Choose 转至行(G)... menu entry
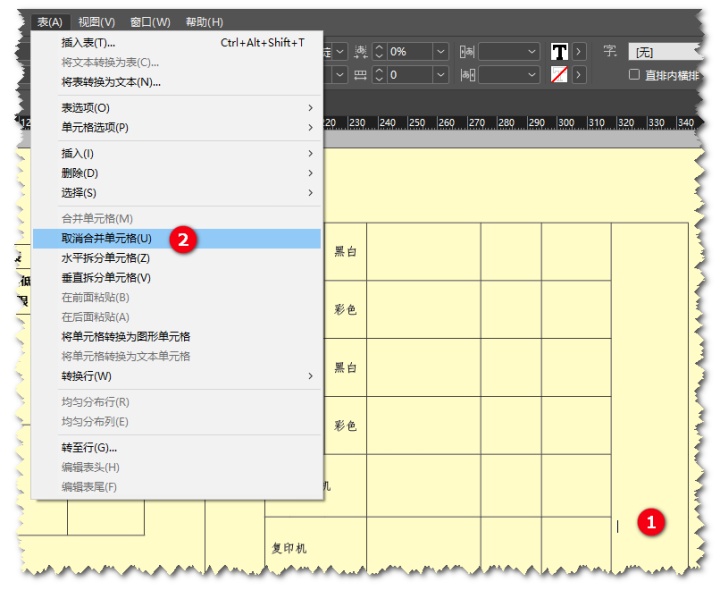The width and height of the screenshot is (720, 590). click(x=177, y=447)
